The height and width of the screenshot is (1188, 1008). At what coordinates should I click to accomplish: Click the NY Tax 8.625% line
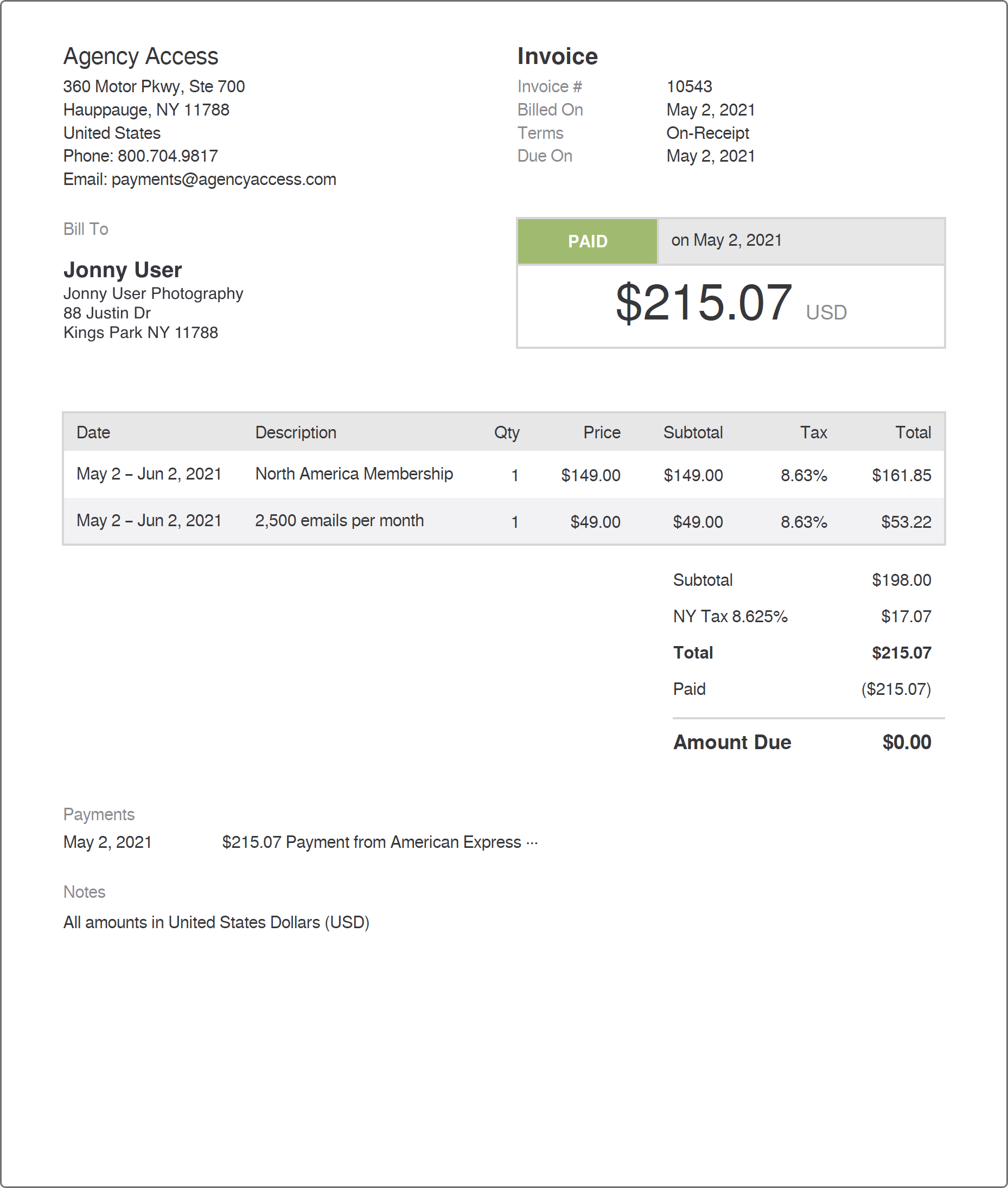[802, 617]
